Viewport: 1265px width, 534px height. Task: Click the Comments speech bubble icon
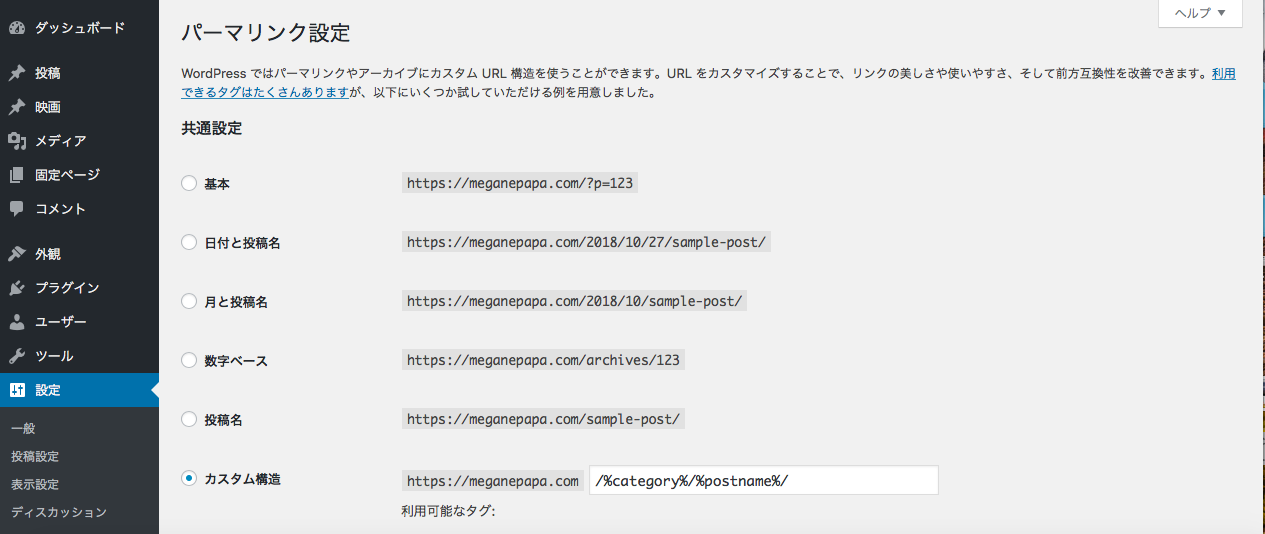click(x=17, y=209)
